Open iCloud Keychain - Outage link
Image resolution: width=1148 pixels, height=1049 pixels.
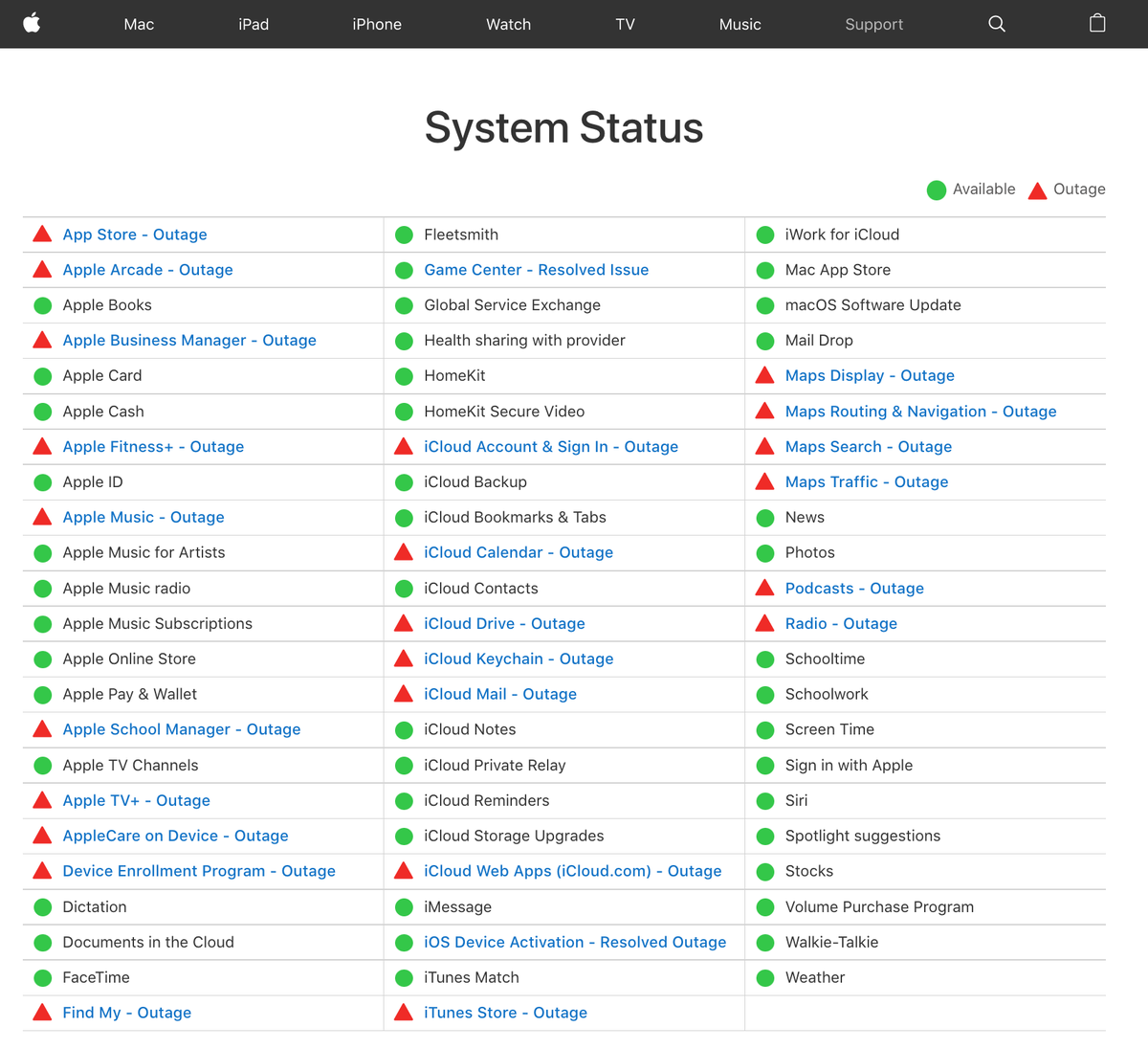(x=519, y=659)
